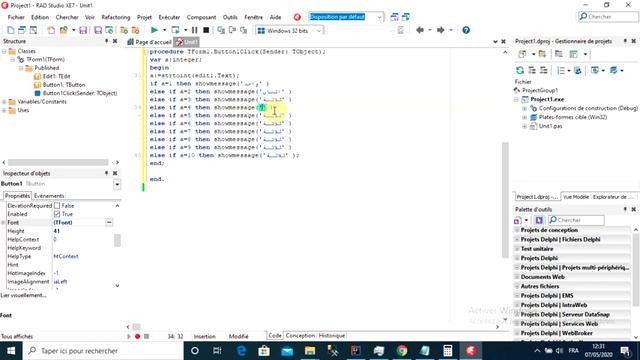Image resolution: width=640 pixels, height=360 pixels.
Task: Click the Expand All icon in project manager
Action: tap(532, 71)
